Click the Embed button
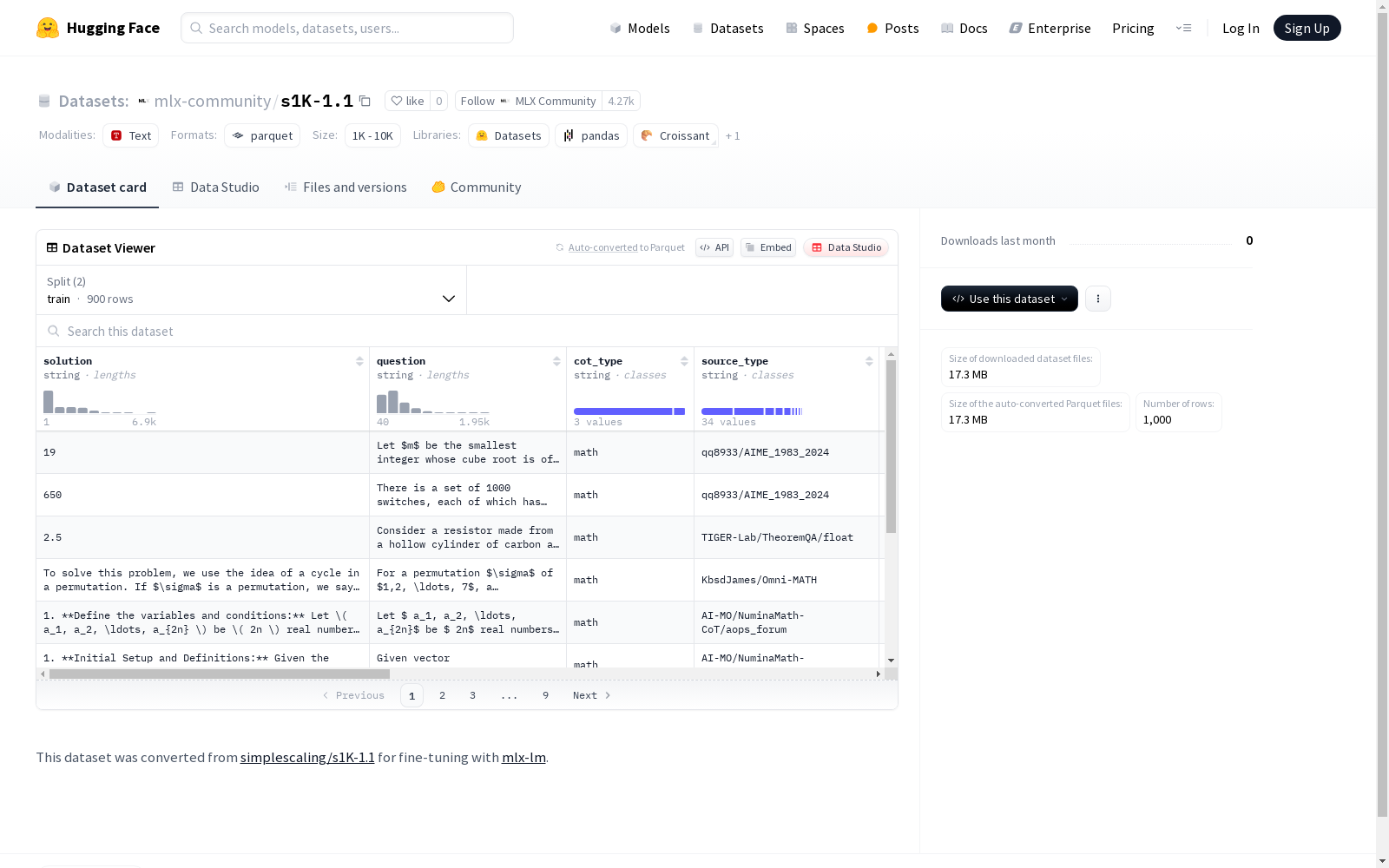 coord(768,247)
